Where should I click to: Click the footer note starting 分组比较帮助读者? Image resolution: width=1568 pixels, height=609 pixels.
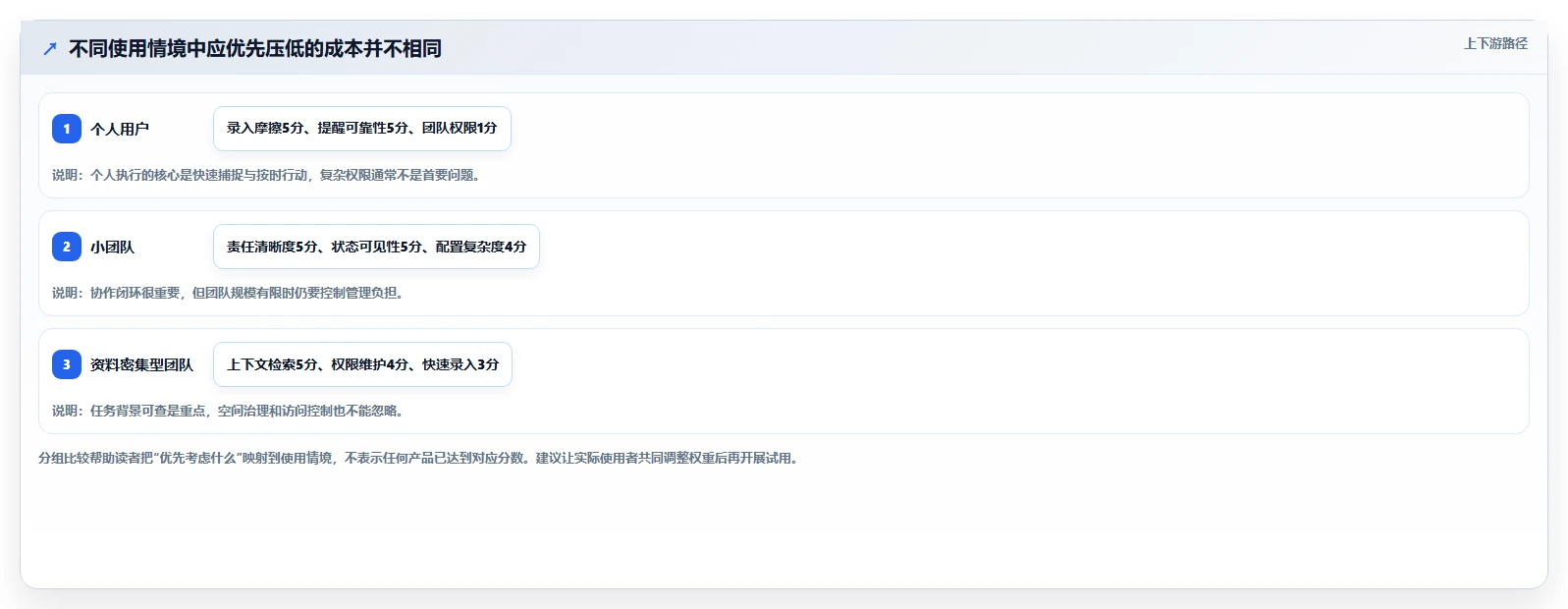coord(418,458)
